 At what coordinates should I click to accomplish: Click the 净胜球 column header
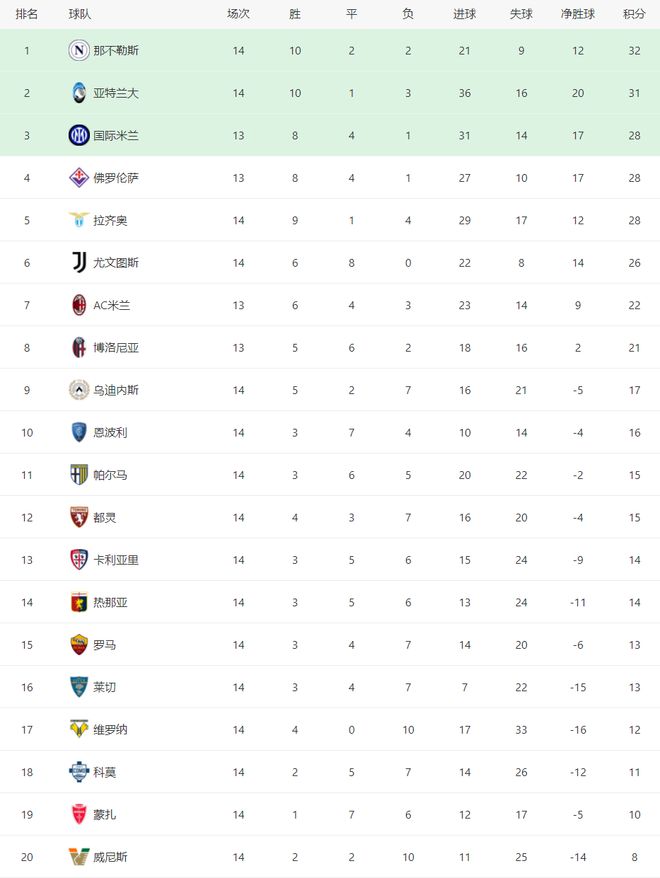578,14
